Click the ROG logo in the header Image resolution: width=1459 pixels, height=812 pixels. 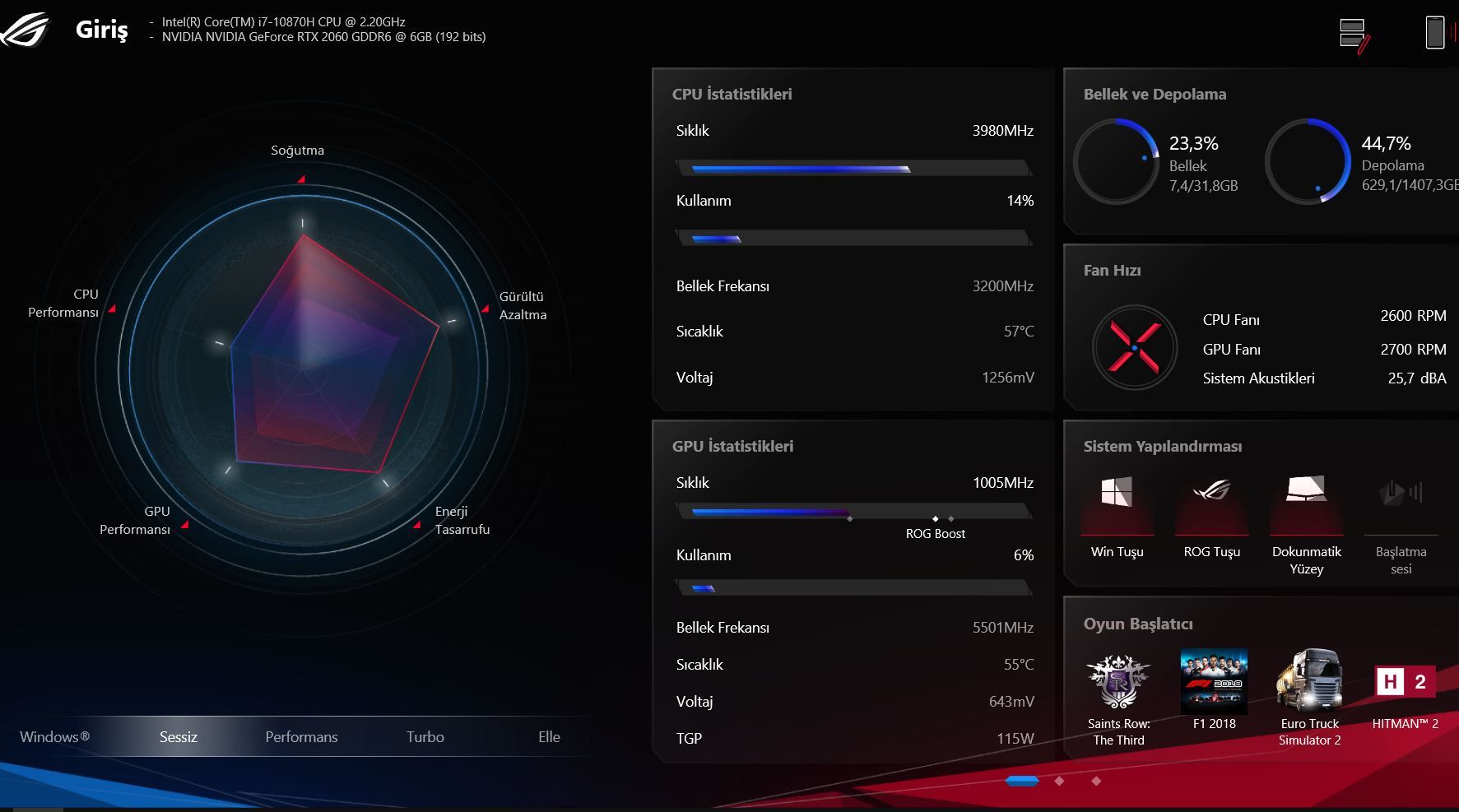tap(25, 30)
